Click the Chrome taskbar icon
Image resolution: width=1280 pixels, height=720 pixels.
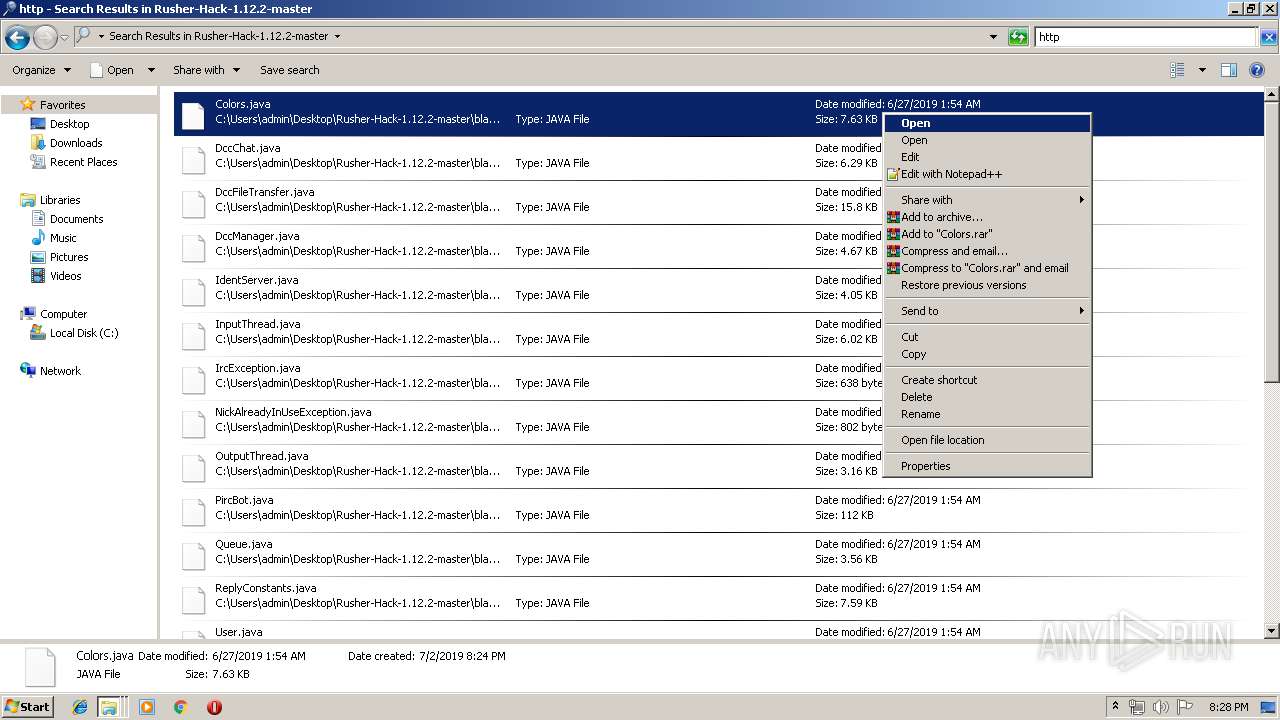(x=181, y=707)
